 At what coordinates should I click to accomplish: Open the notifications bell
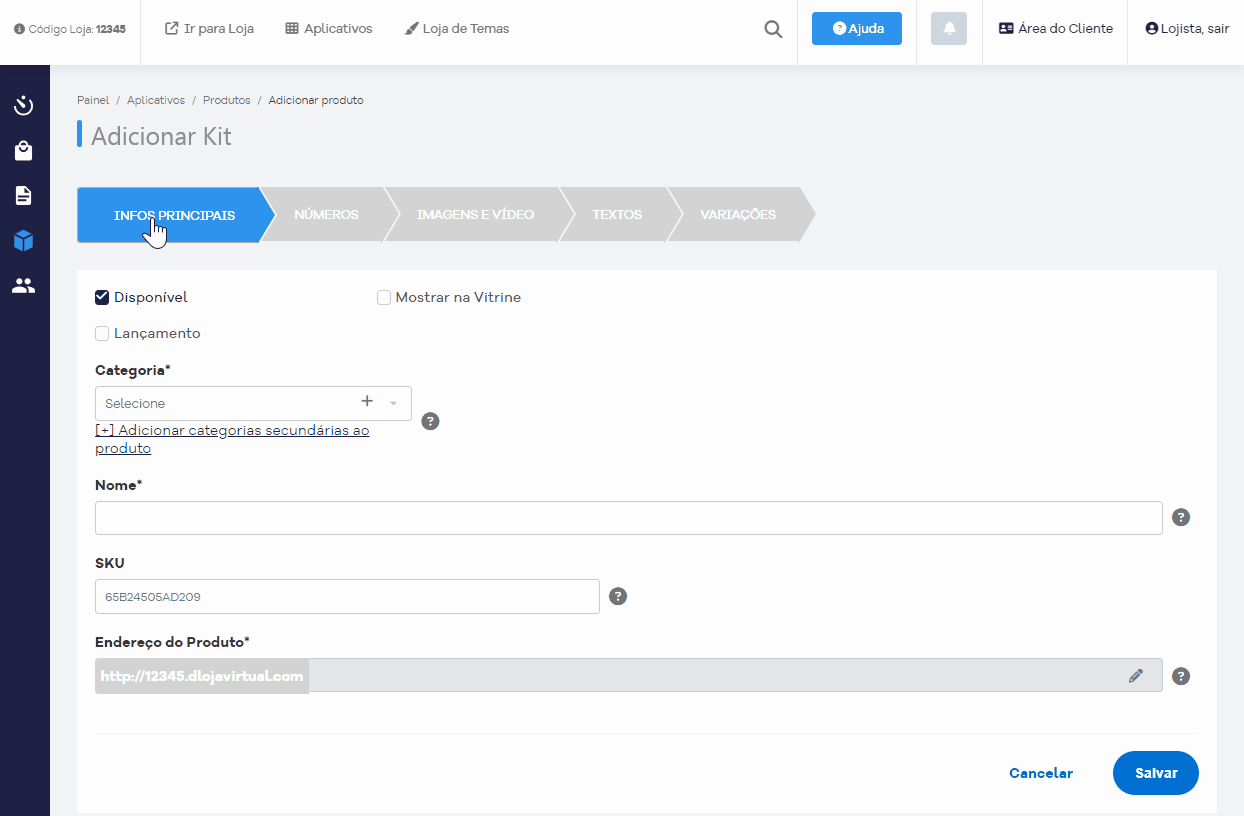click(x=949, y=29)
